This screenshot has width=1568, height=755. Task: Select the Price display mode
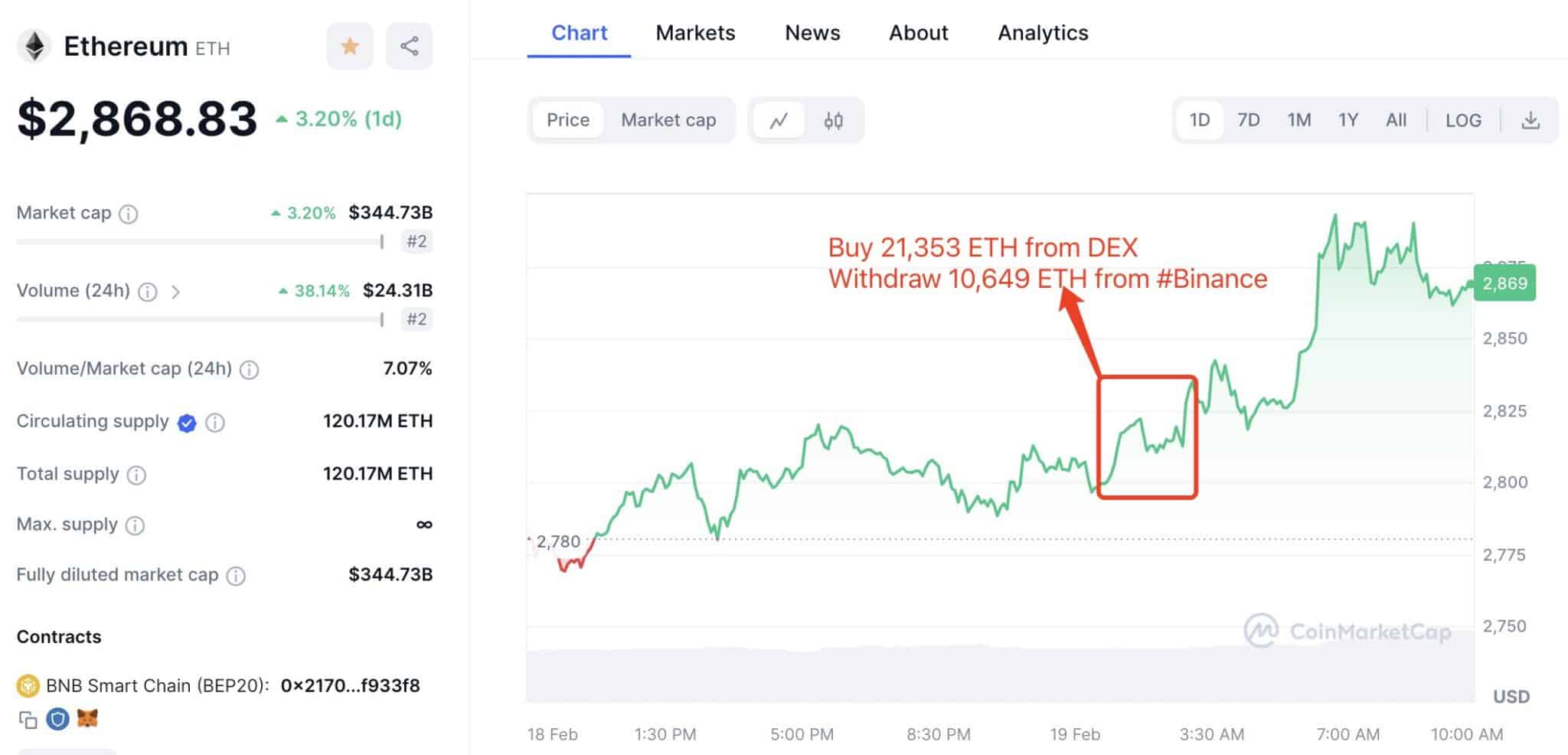(567, 119)
